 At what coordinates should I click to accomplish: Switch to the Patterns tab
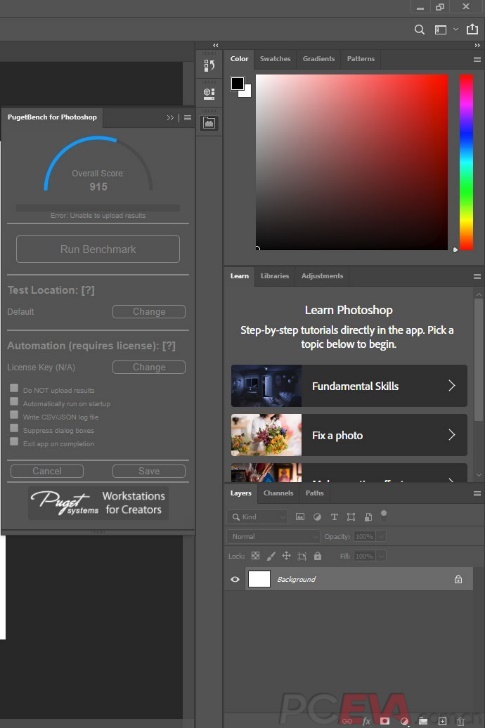[361, 58]
